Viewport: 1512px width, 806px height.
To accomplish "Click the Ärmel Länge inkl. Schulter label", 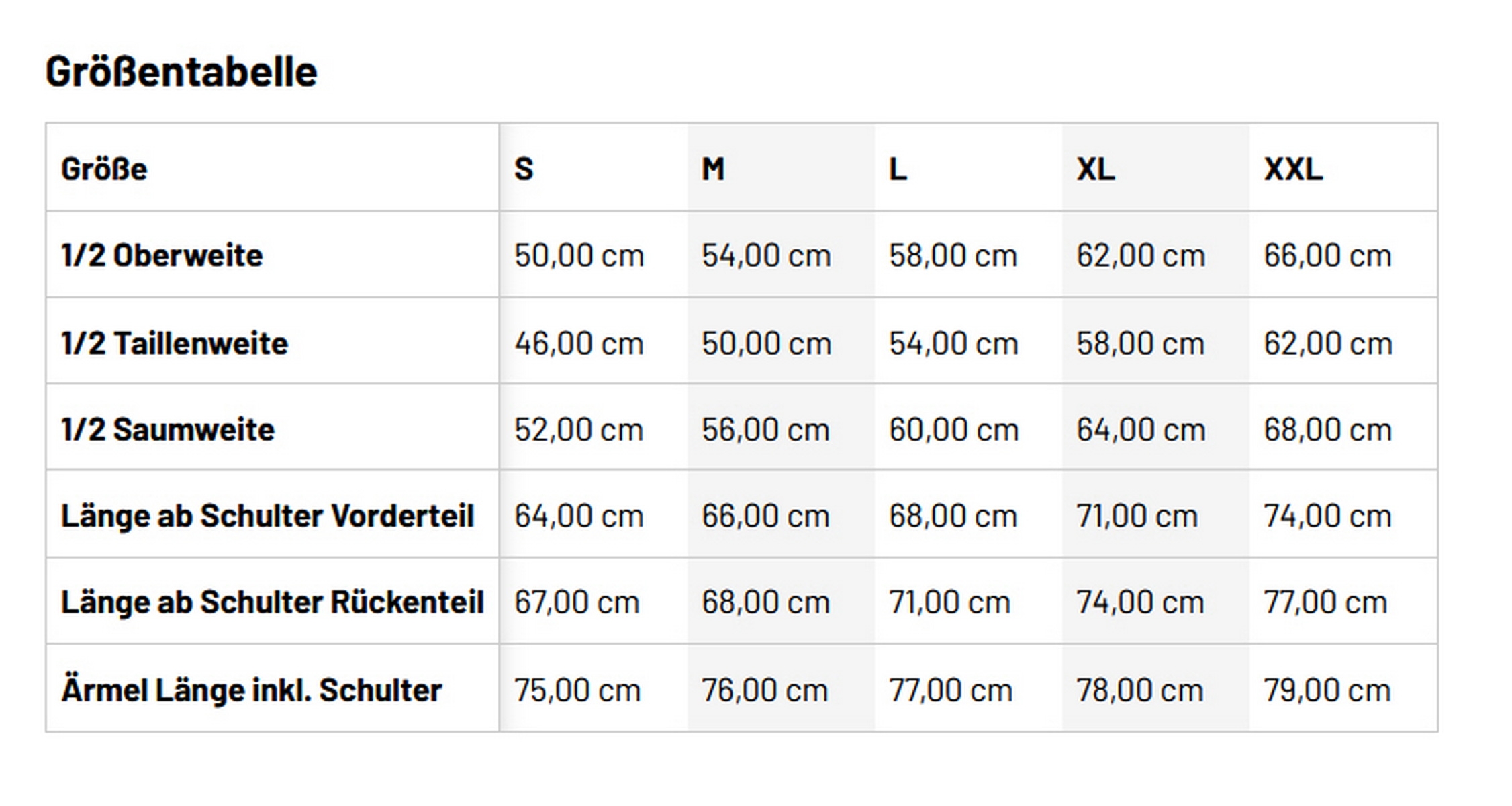I will (252, 690).
